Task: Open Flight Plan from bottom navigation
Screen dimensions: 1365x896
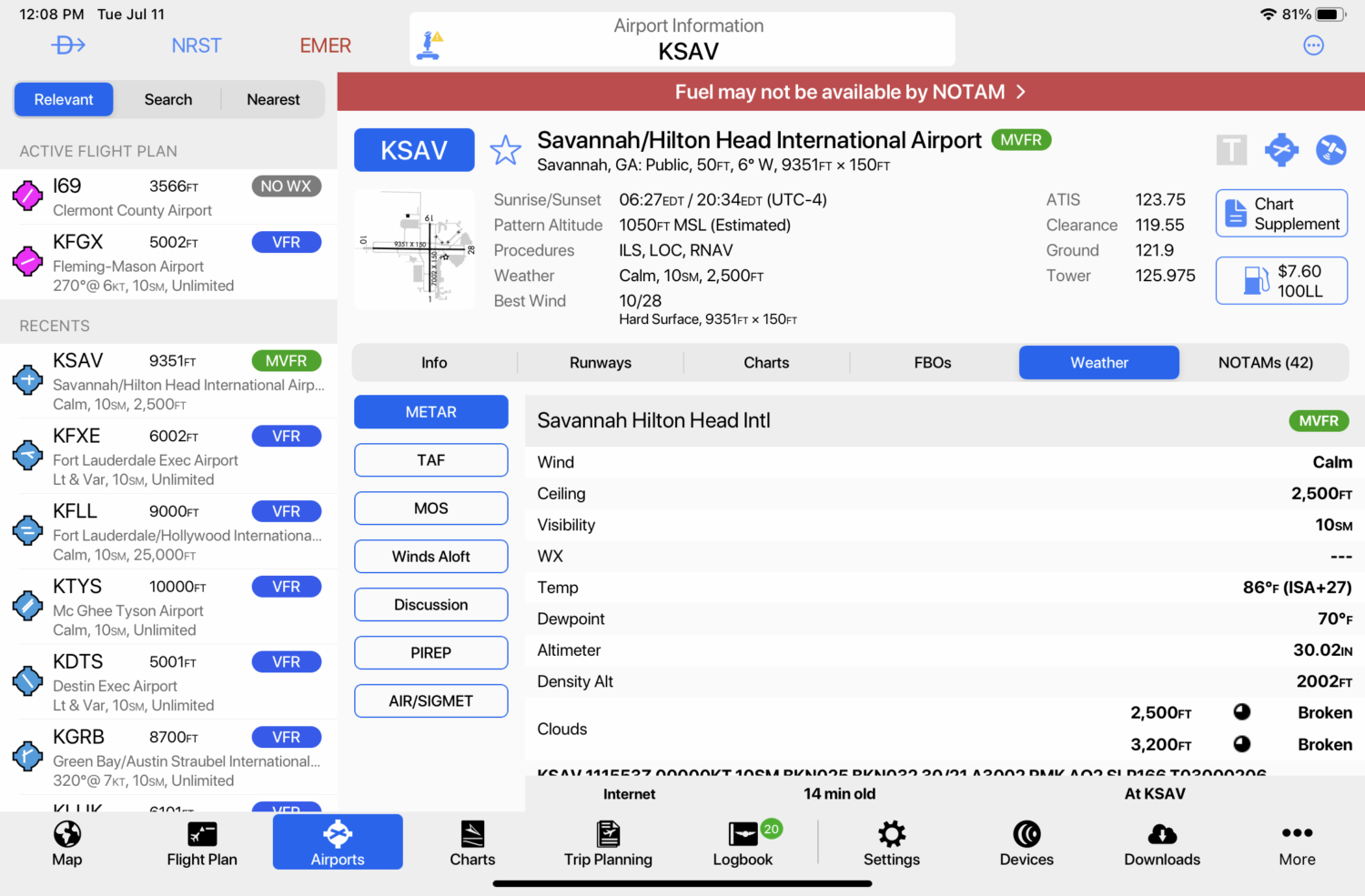Action: [201, 841]
